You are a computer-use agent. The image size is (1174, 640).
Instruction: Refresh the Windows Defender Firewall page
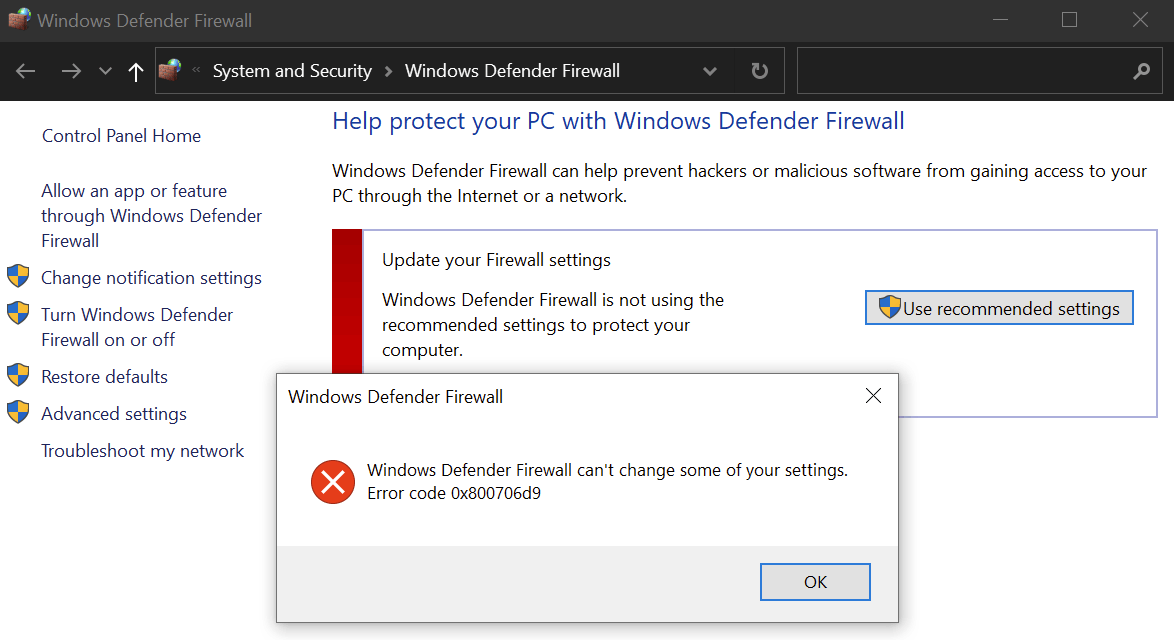tap(760, 71)
